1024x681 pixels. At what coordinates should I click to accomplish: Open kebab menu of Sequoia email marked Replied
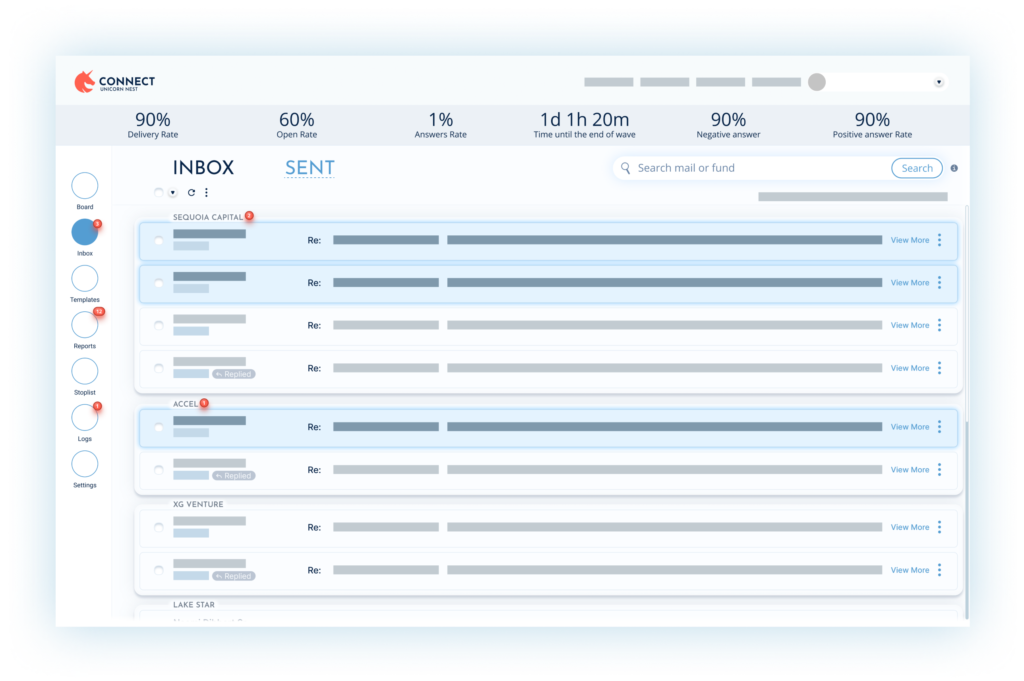940,368
